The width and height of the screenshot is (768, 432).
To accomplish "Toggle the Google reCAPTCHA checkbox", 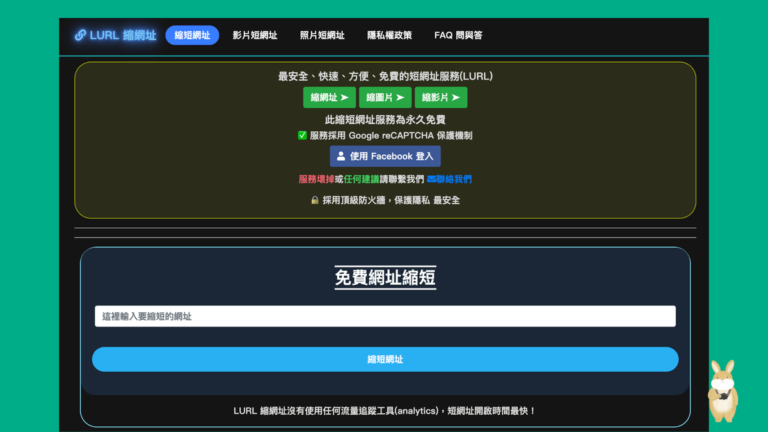I will point(302,135).
